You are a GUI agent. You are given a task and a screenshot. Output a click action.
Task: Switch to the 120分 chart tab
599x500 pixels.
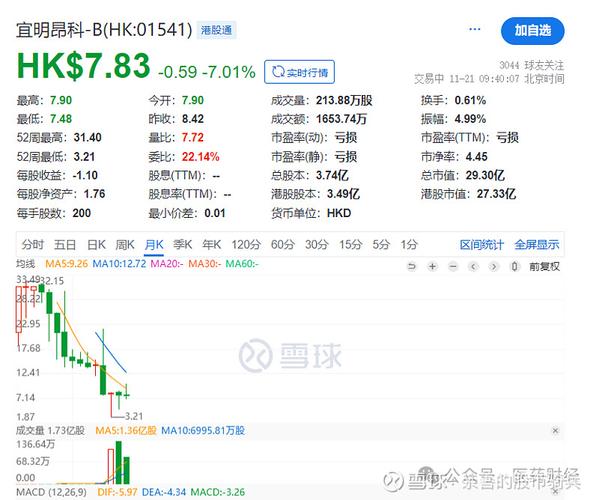tap(246, 244)
